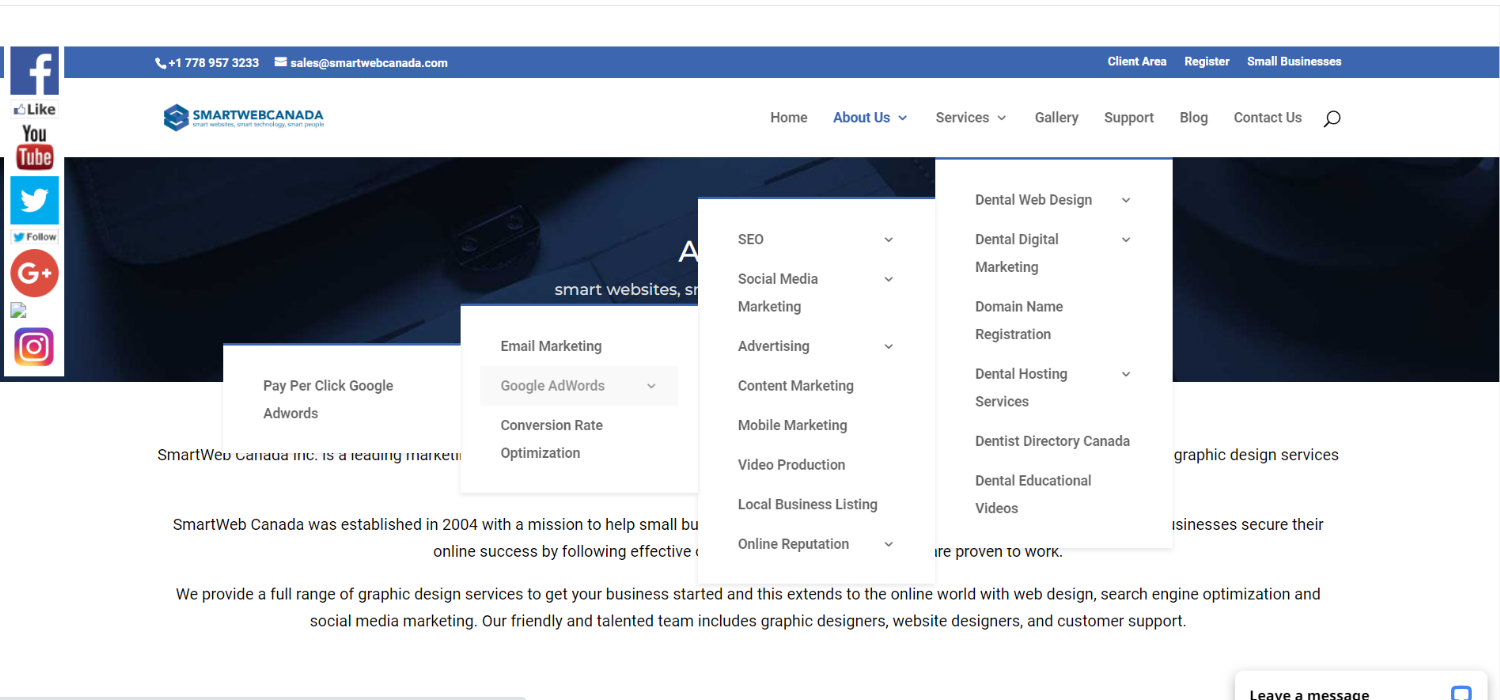The image size is (1500, 700).
Task: Select Dental Web Design
Action: 1033,200
